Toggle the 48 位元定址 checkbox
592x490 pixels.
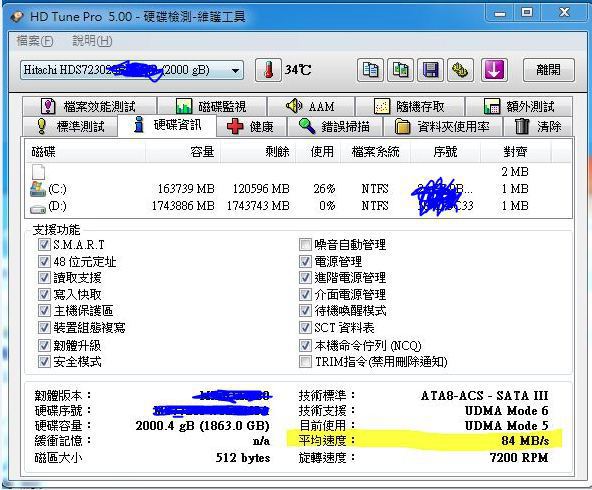(44, 261)
